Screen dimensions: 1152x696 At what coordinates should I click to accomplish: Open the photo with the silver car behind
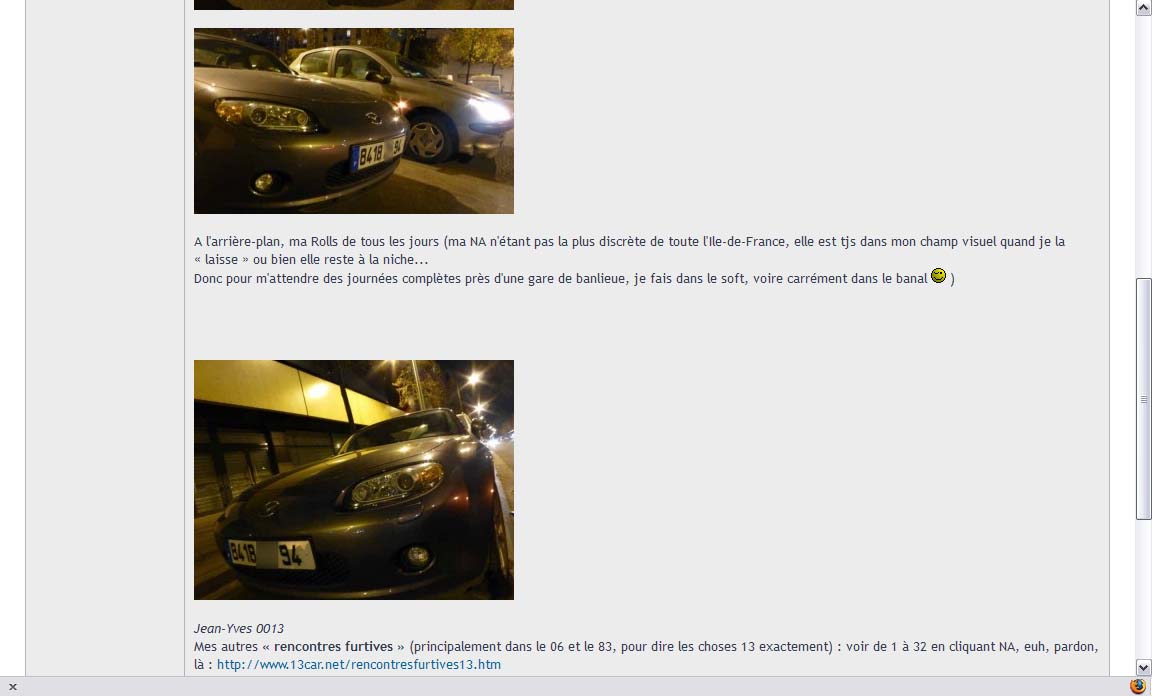tap(353, 121)
